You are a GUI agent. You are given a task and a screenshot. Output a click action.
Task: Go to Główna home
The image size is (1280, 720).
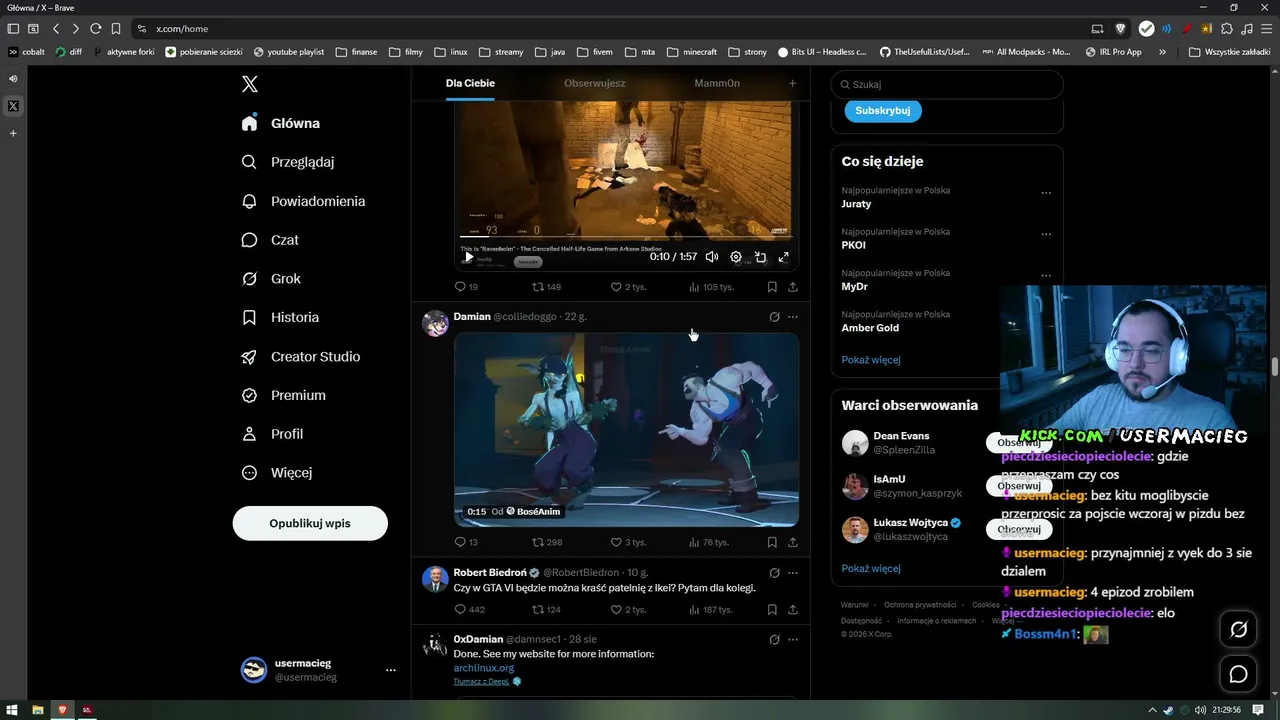(x=281, y=124)
